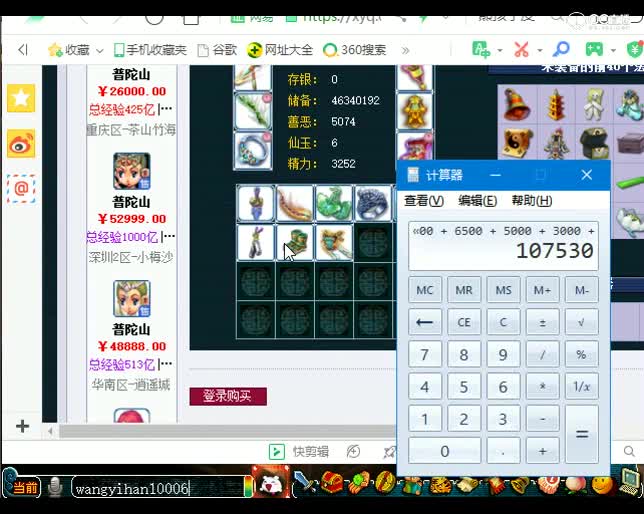Click the sword attack icon in game bar
This screenshot has width=644, height=514.
(x=305, y=483)
